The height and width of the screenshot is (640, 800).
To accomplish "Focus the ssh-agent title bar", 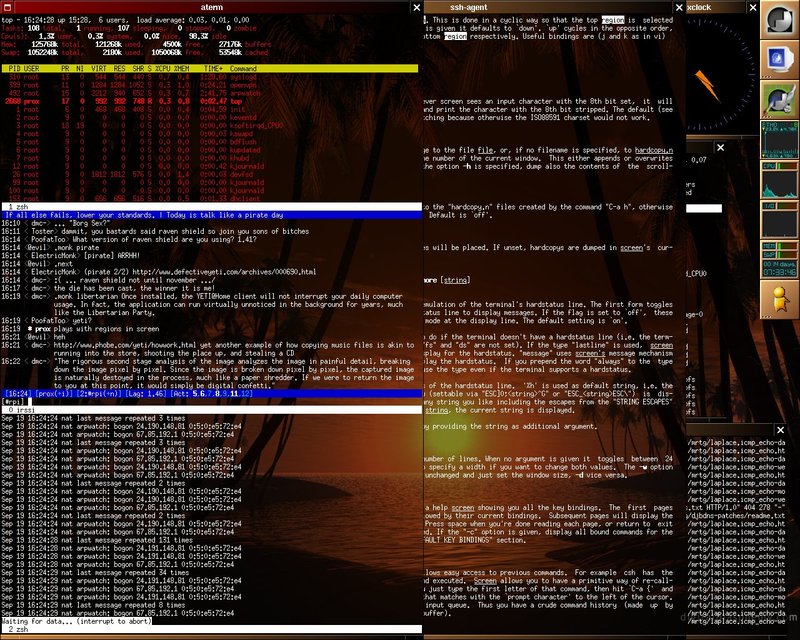I will pyautogui.click(x=548, y=7).
